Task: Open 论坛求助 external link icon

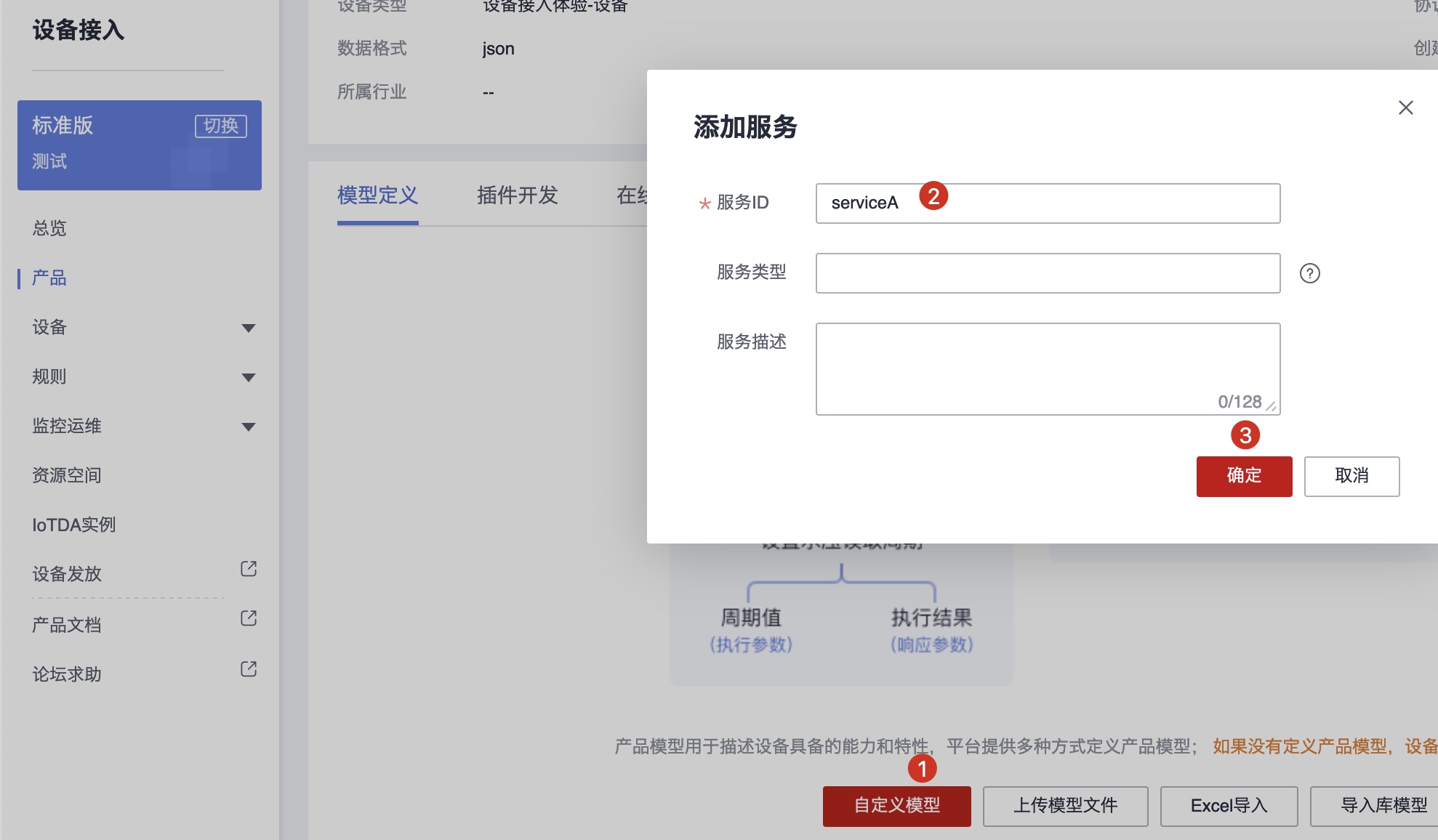Action: point(249,669)
